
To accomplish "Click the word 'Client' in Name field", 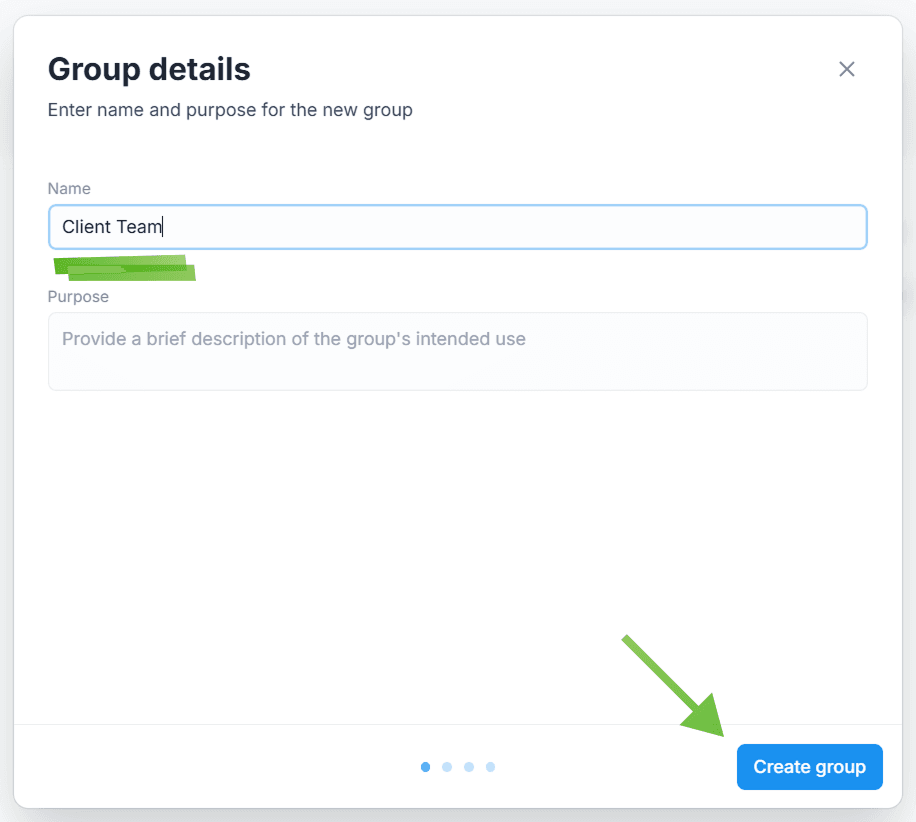I will click(86, 227).
